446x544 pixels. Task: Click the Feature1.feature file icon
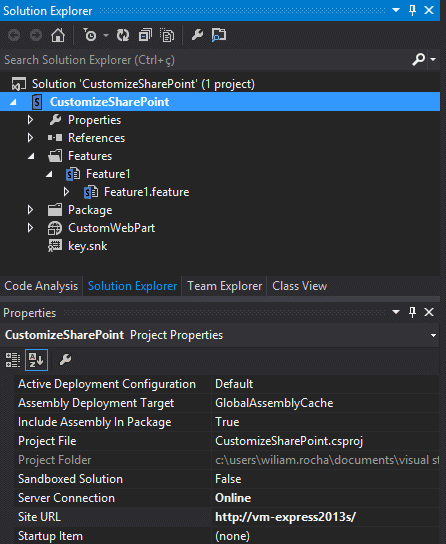coord(91,192)
